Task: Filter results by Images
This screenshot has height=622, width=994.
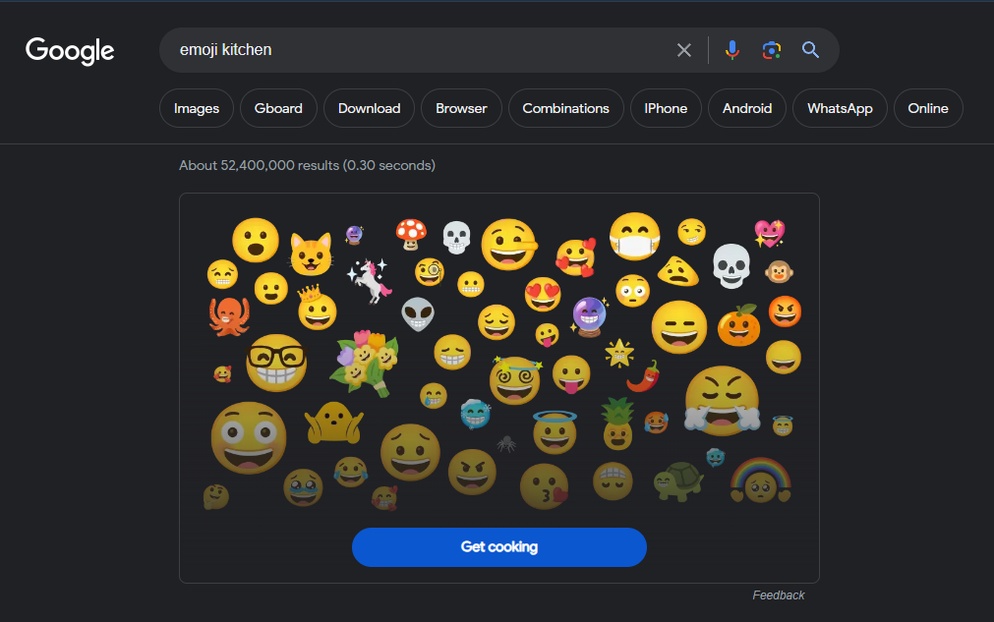Action: coord(197,108)
